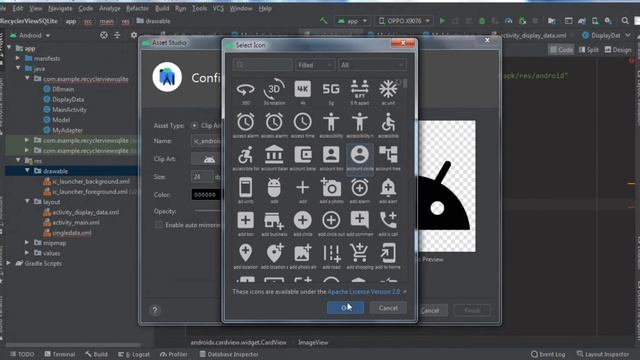Click Cancel in Select Icon dialog
This screenshot has width=640, height=360.
(388, 308)
